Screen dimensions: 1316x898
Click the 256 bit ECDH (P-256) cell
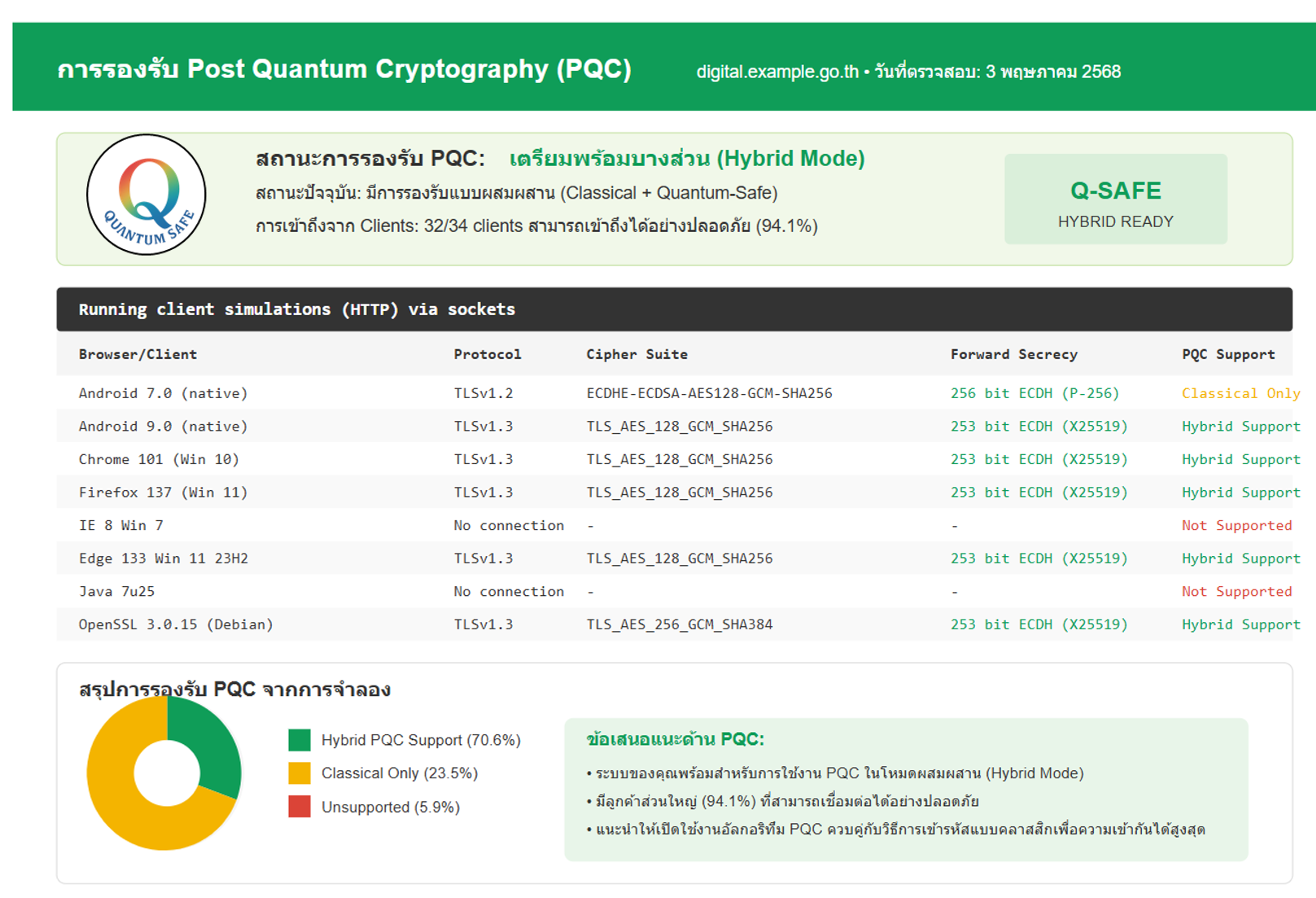pyautogui.click(x=1034, y=393)
